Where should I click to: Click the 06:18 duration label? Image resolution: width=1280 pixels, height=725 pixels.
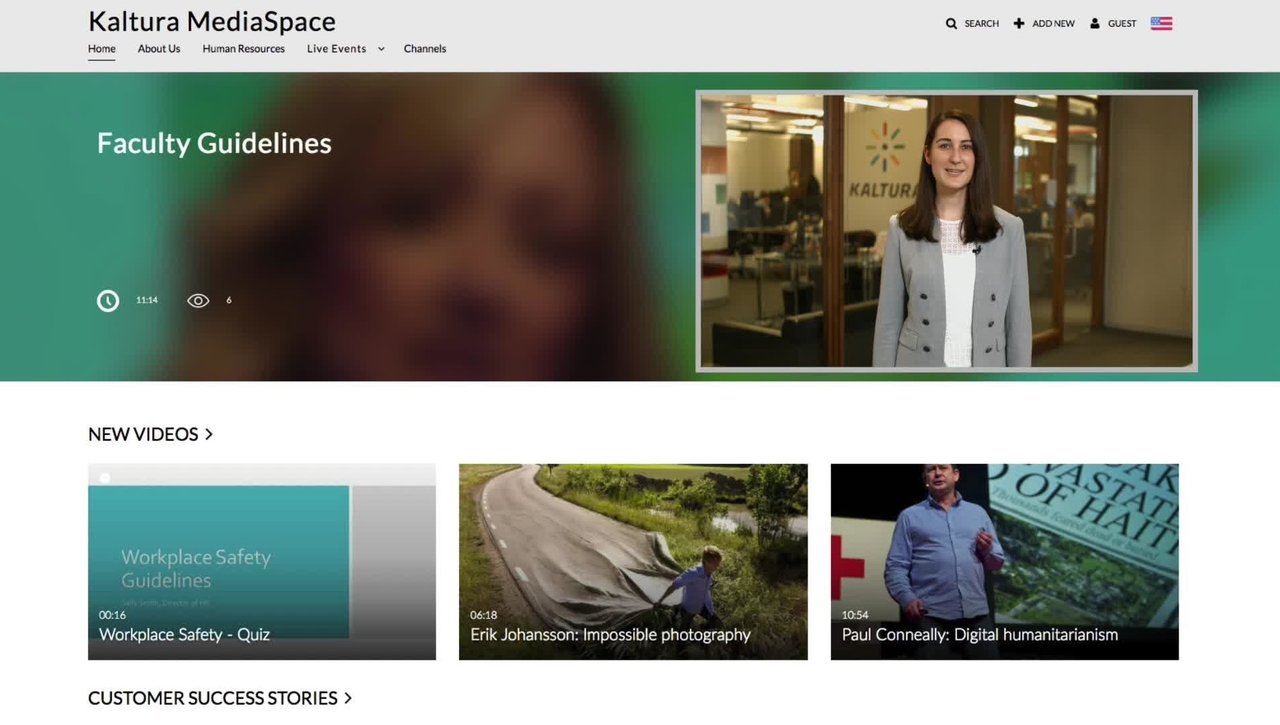click(483, 615)
